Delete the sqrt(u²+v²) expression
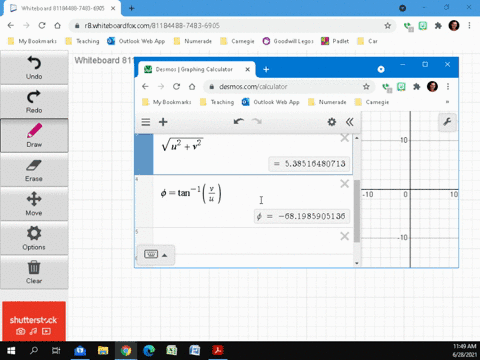The width and height of the screenshot is (480, 360). click(x=345, y=138)
